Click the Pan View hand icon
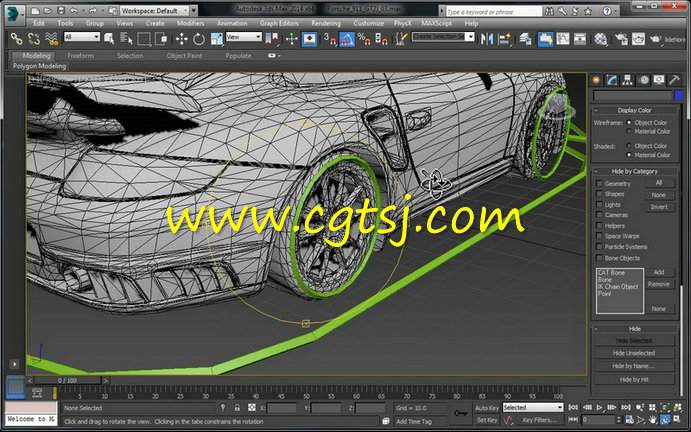Screen dimensions: 691x432 (653, 419)
